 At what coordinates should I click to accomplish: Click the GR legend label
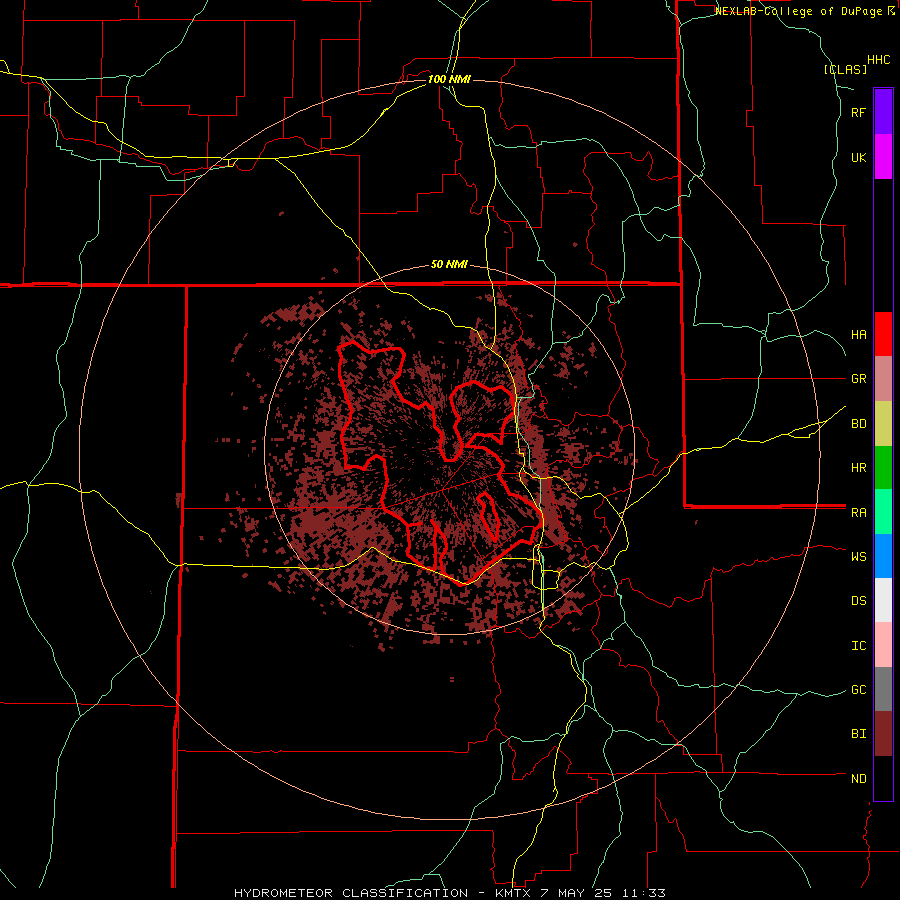click(x=858, y=379)
